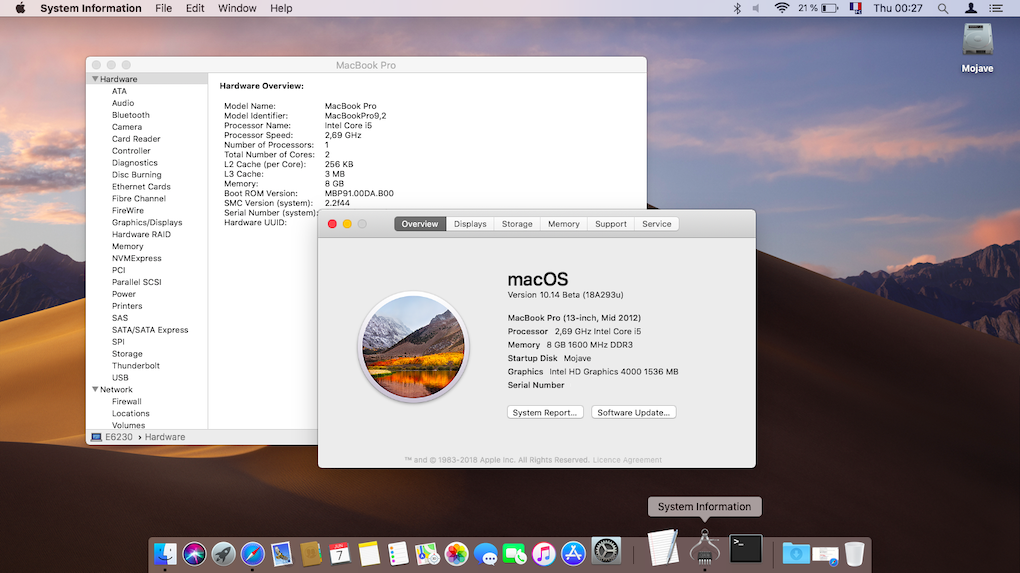The height and width of the screenshot is (573, 1020).
Task: Open the Wi-Fi status menu
Action: point(782,8)
